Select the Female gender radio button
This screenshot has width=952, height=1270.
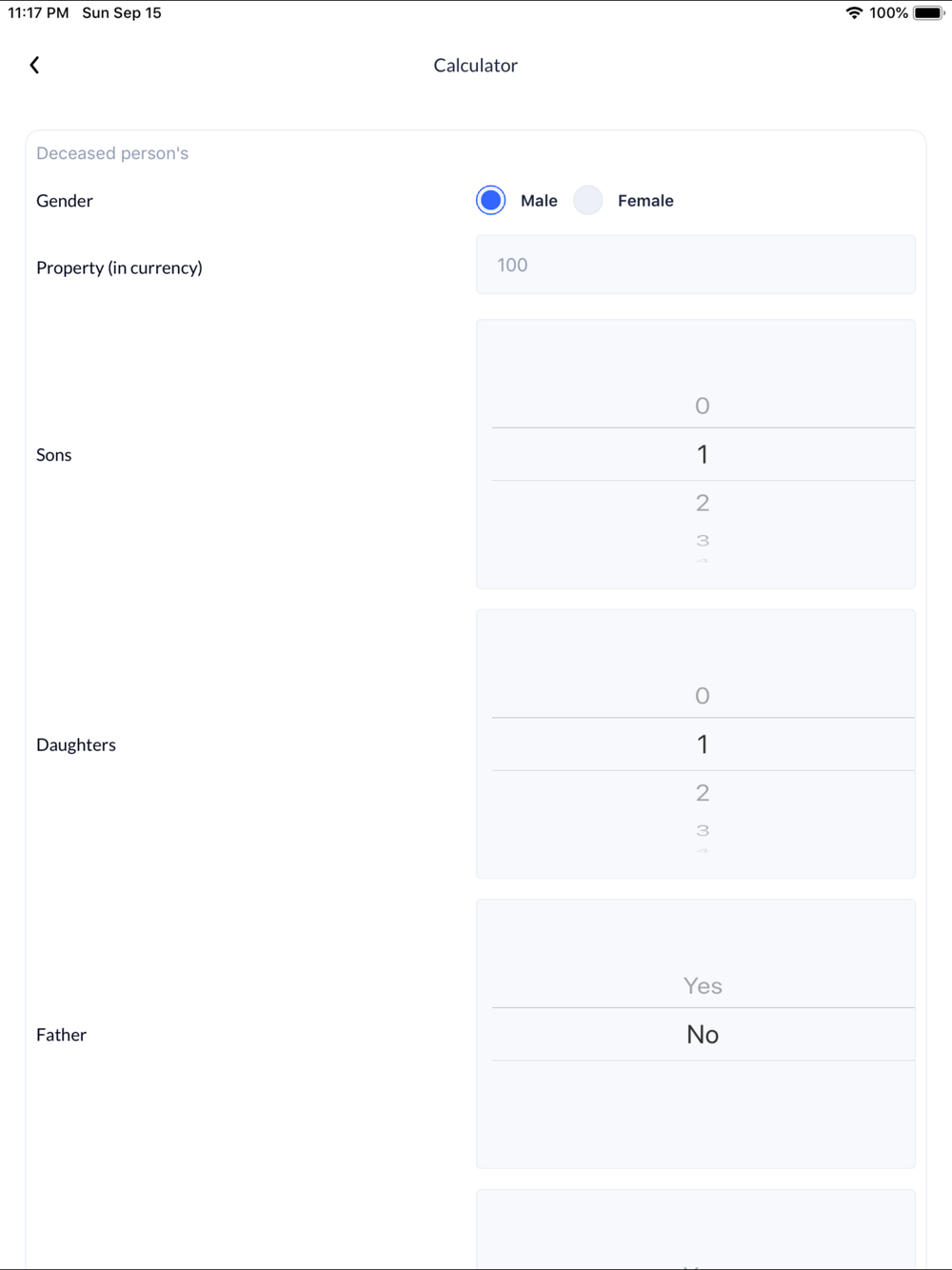click(x=588, y=200)
